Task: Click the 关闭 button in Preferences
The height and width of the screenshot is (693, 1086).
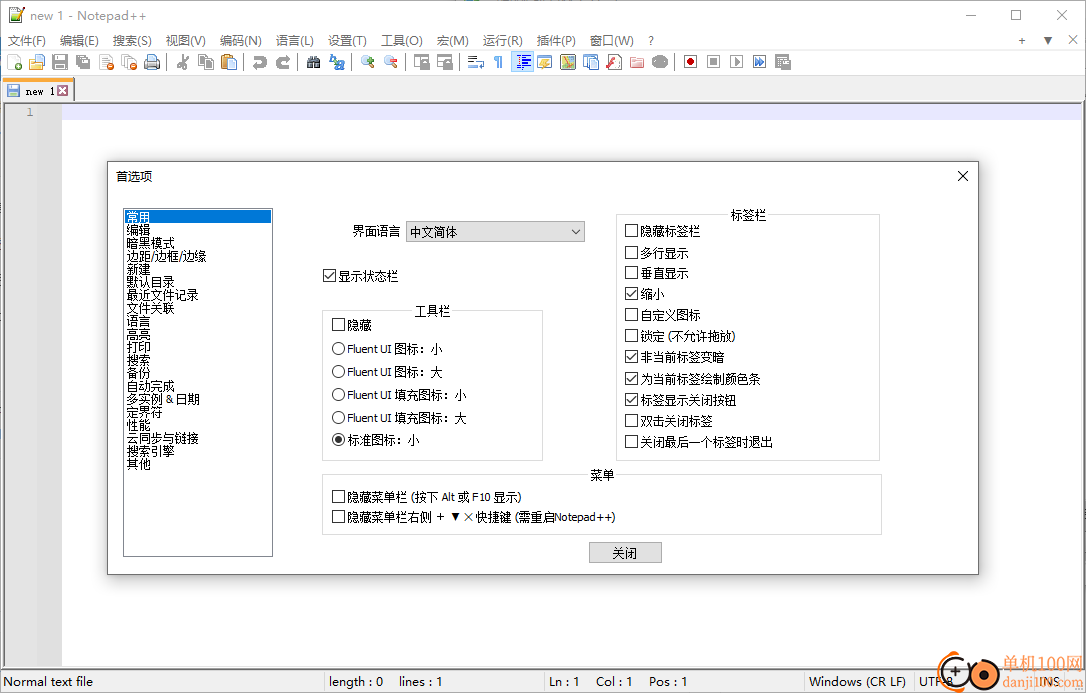Action: [x=625, y=553]
